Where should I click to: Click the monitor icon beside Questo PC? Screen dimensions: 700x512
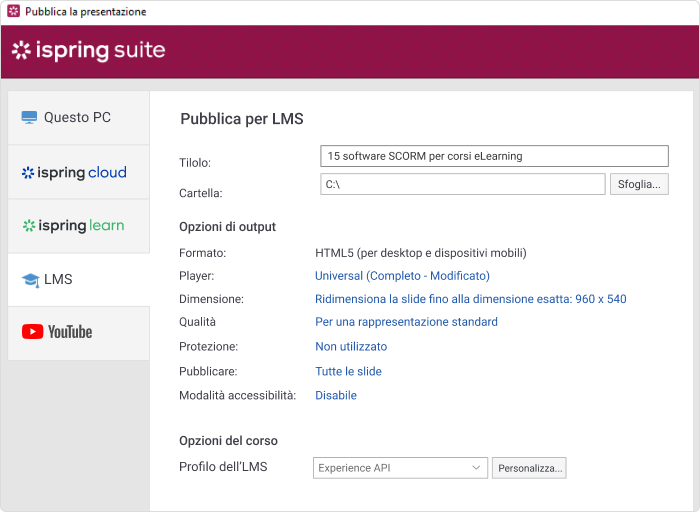tap(30, 118)
